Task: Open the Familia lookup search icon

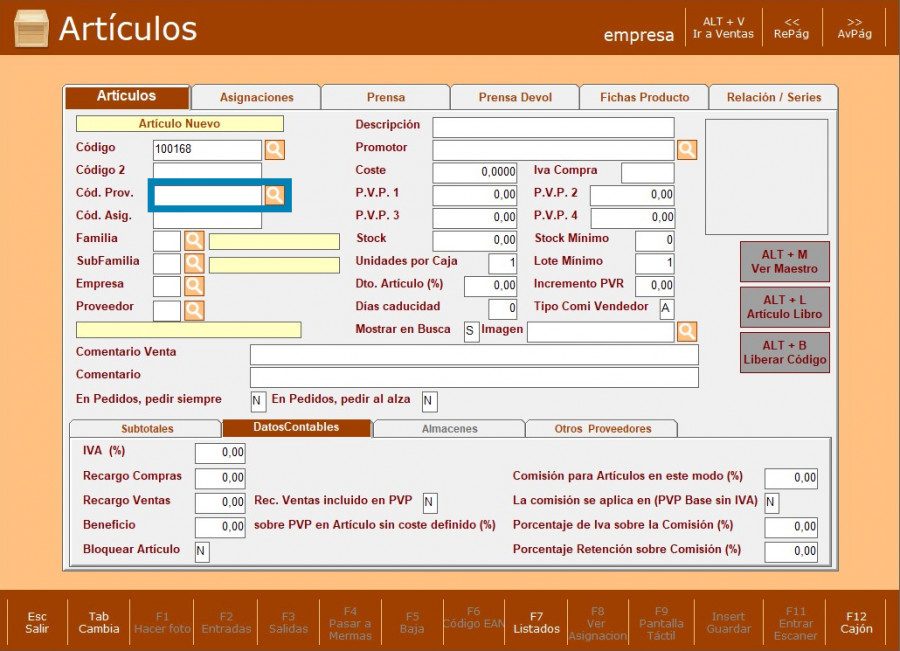Action: point(194,241)
